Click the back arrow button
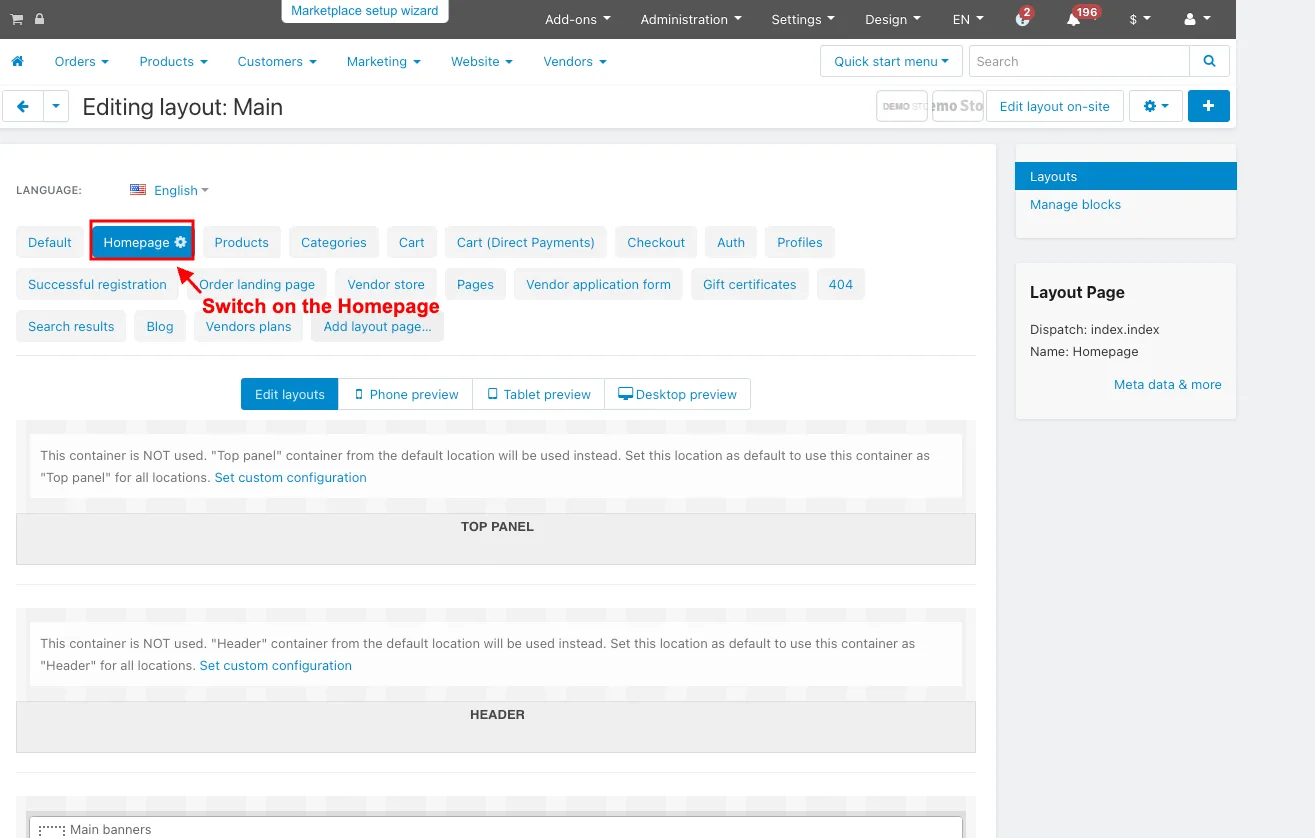 23,106
